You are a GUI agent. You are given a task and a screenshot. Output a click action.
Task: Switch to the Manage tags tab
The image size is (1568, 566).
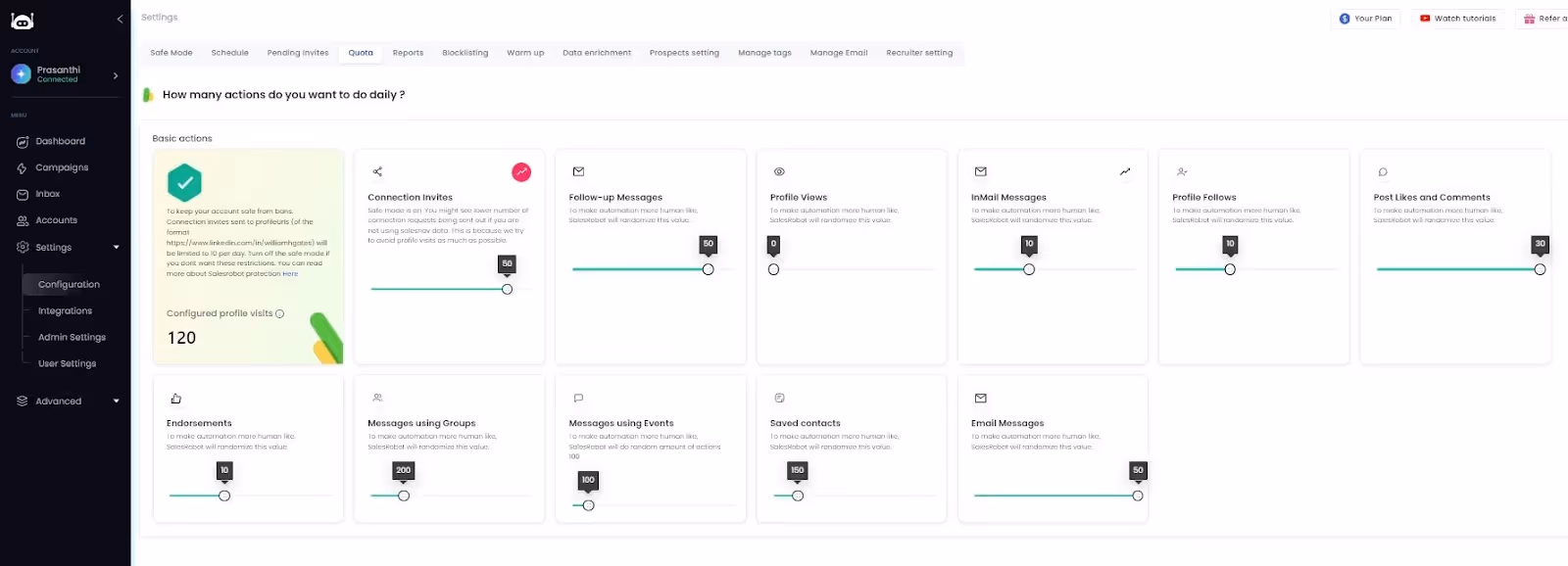point(764,53)
